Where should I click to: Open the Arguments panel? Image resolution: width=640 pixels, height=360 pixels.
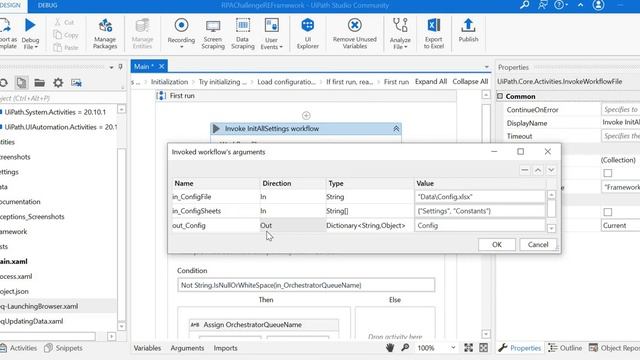[187, 348]
